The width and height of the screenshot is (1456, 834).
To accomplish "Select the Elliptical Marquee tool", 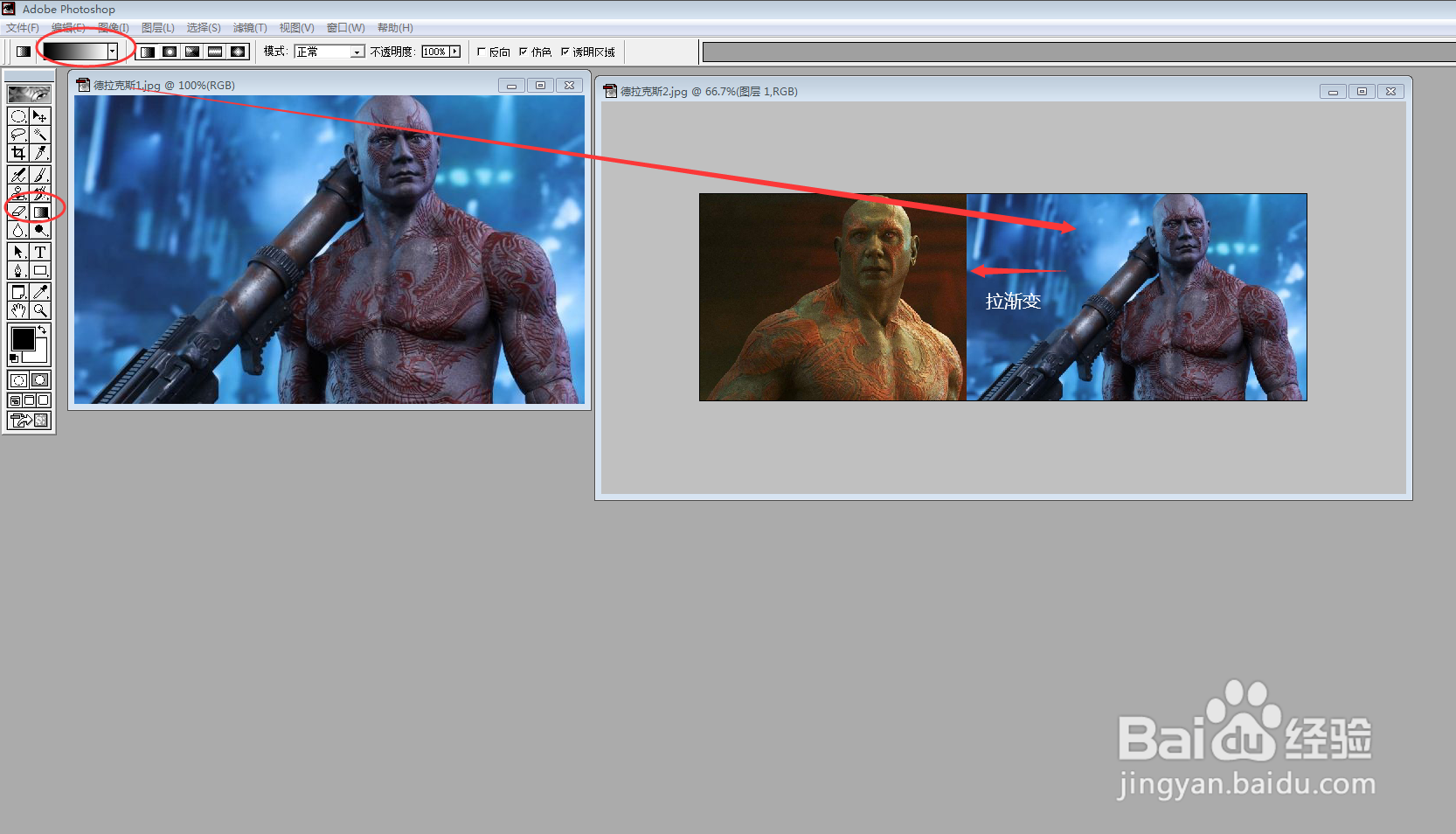I will point(18,116).
